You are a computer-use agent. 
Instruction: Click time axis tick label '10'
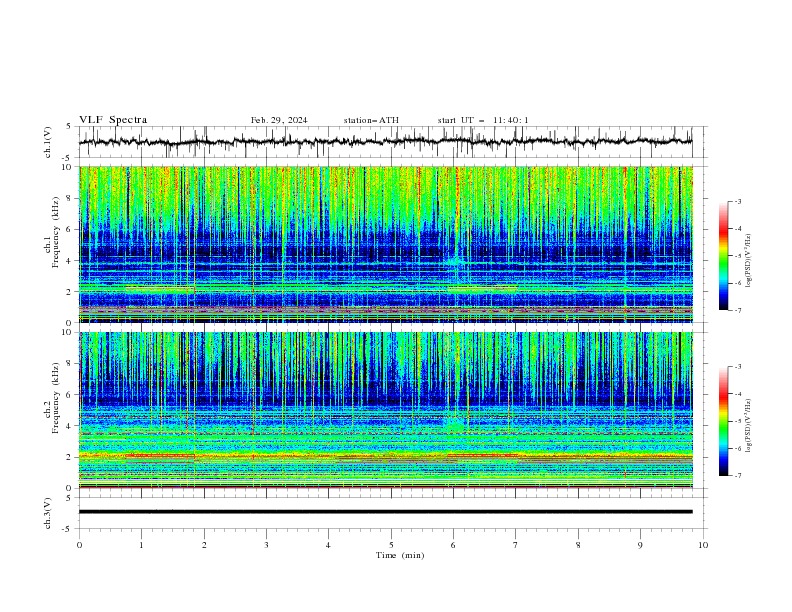(703, 545)
